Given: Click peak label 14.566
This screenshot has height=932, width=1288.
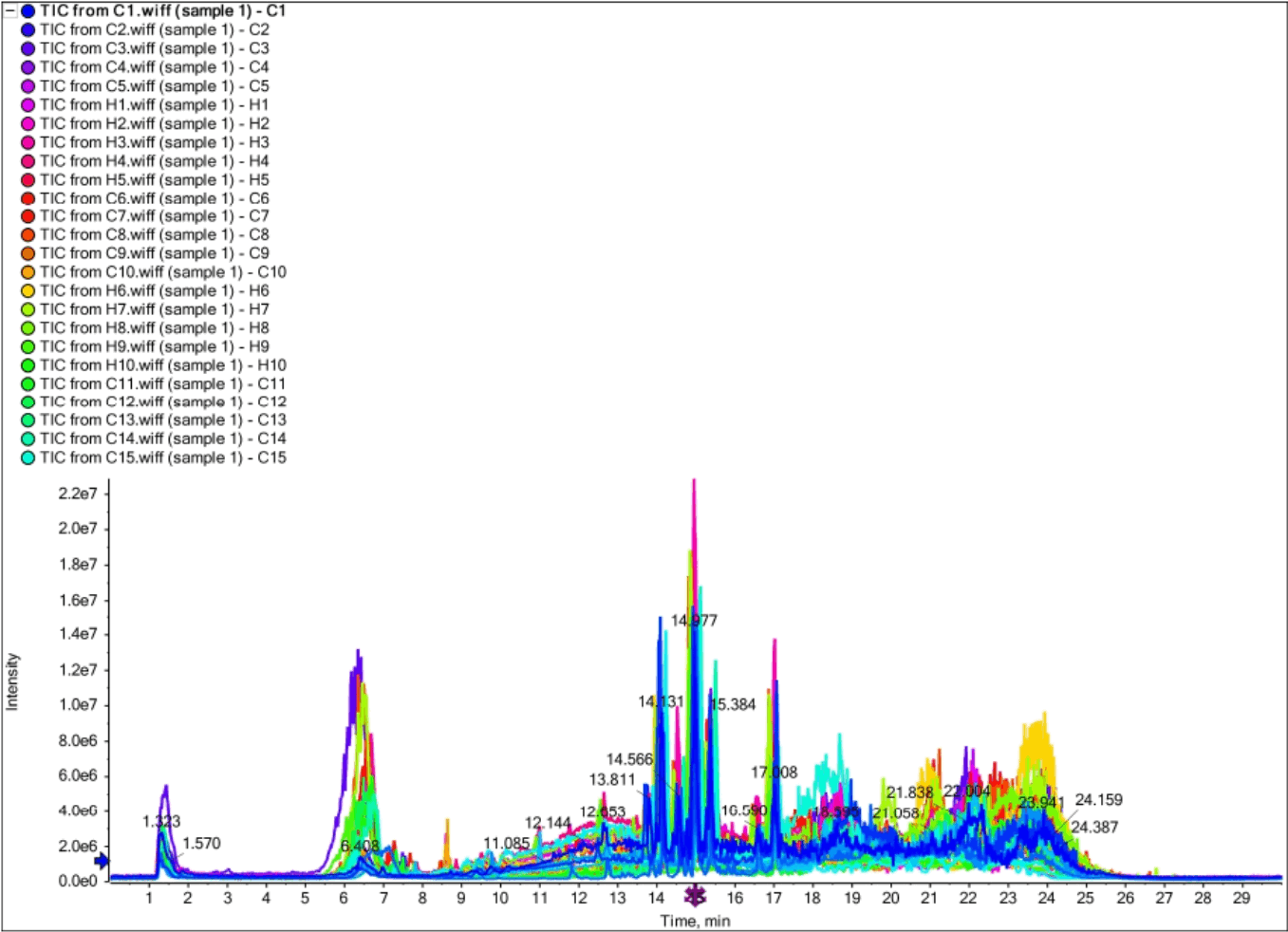Looking at the screenshot, I should tap(629, 759).
